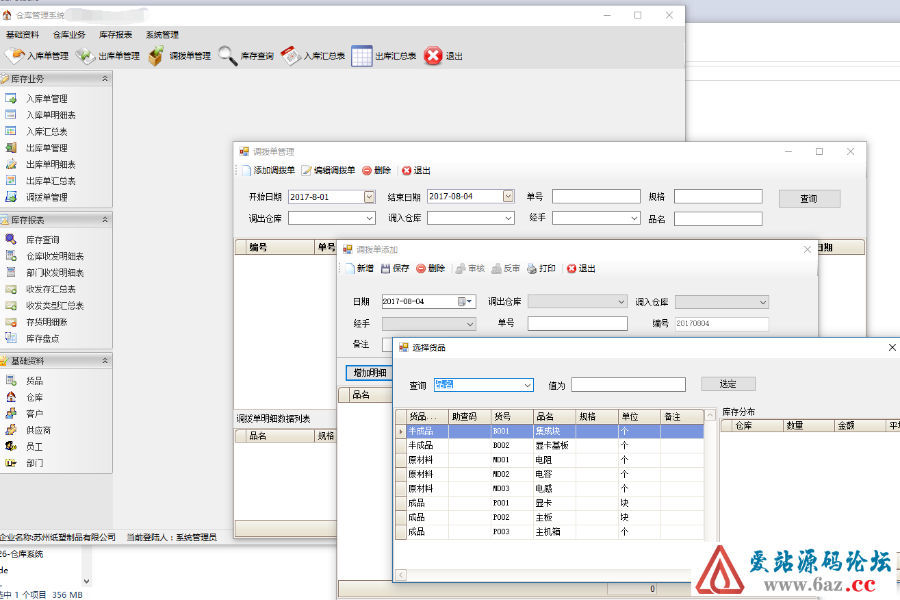This screenshot has width=900, height=600.
Task: Click 删除 in the 调拨单添加 toolbar
Action: [x=430, y=269]
